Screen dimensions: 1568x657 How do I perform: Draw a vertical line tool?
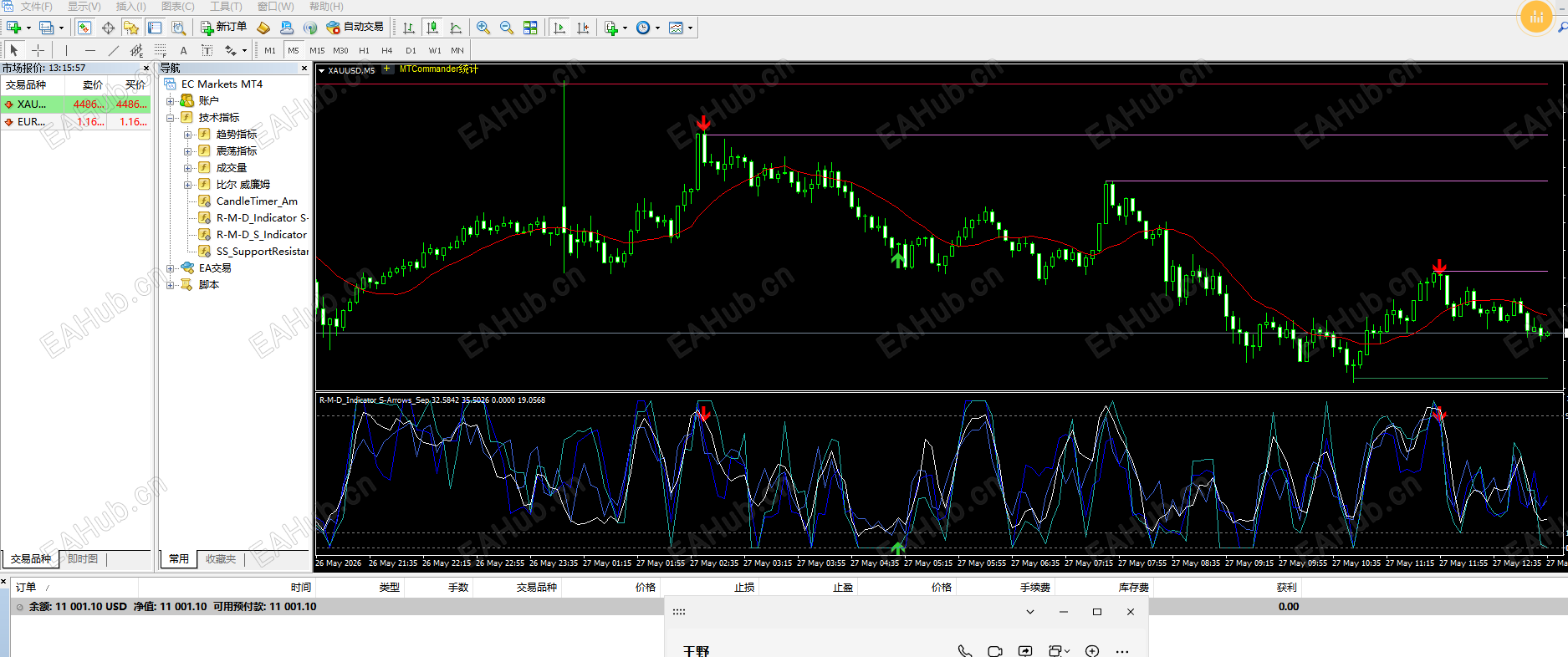(67, 50)
